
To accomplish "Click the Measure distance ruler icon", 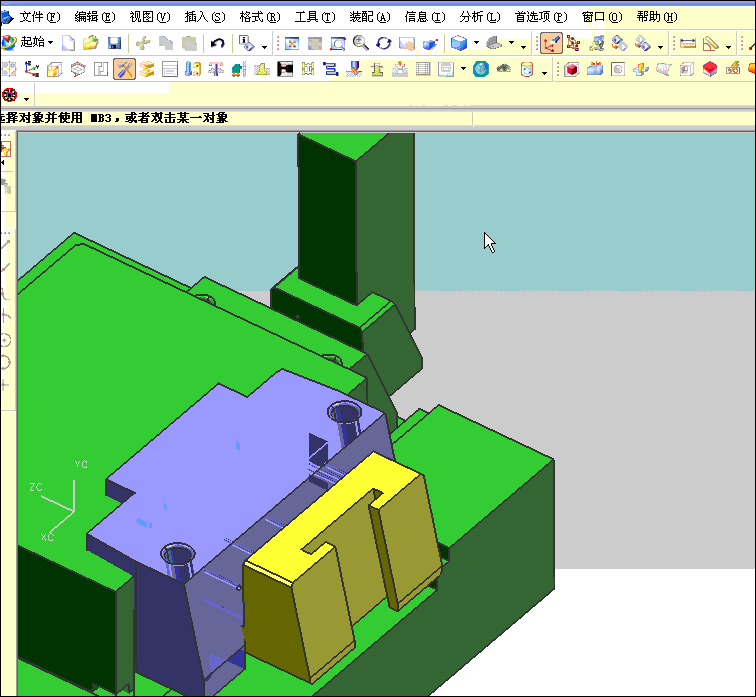I will [x=688, y=44].
